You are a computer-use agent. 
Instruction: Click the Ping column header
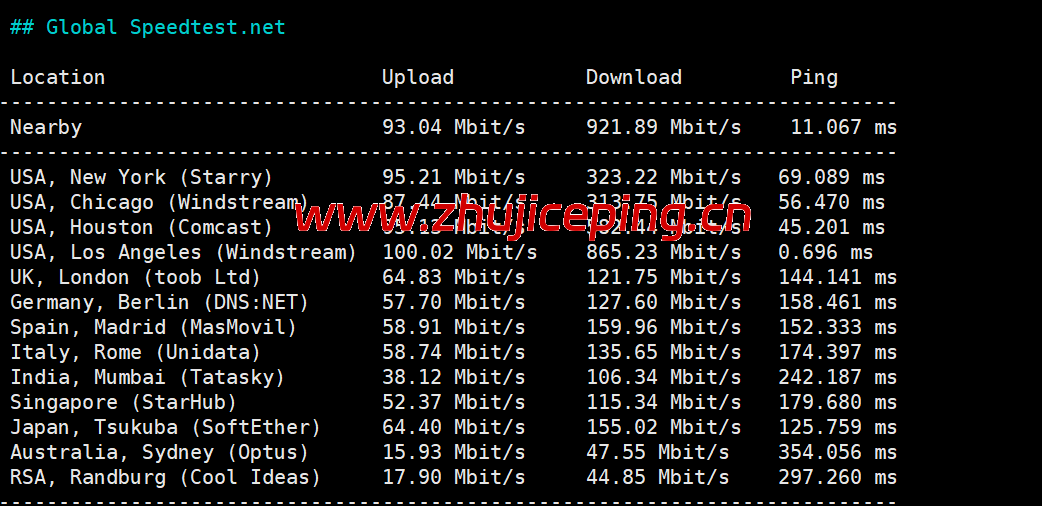coord(813,77)
